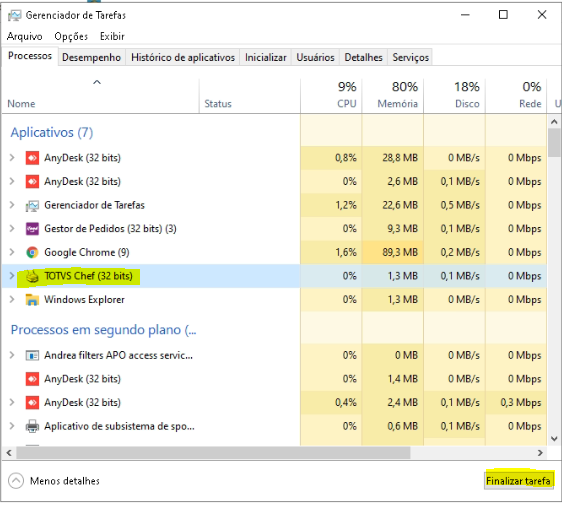Screen dimensions: 562x505
Task: Click the 0,3 Mbps network value
Action: 521,402
